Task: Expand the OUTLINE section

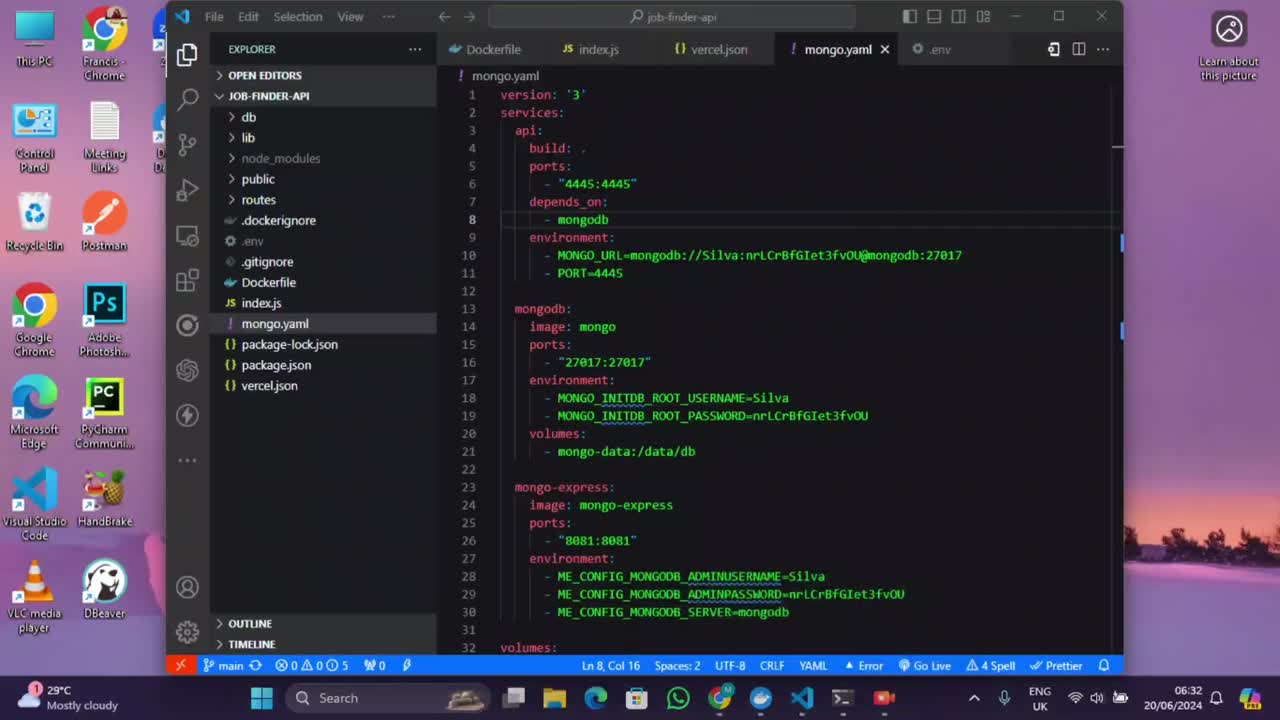Action: tap(250, 624)
